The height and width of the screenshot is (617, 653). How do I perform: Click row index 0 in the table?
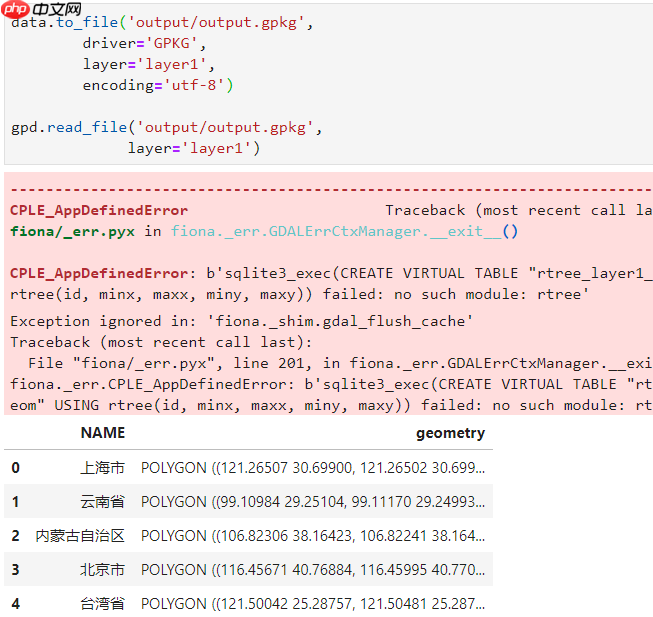15,468
